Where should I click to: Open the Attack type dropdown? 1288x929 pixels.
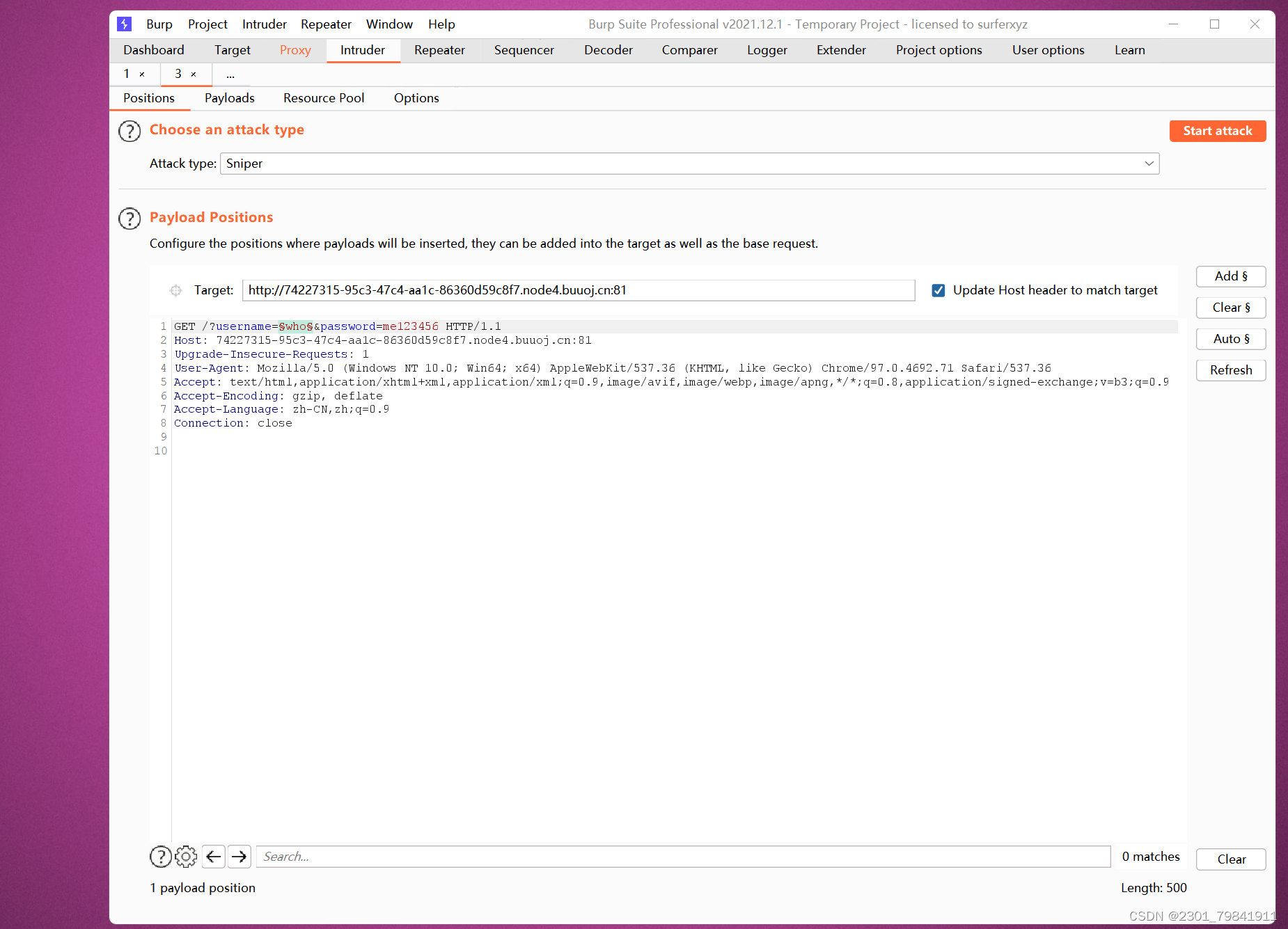(x=1148, y=164)
